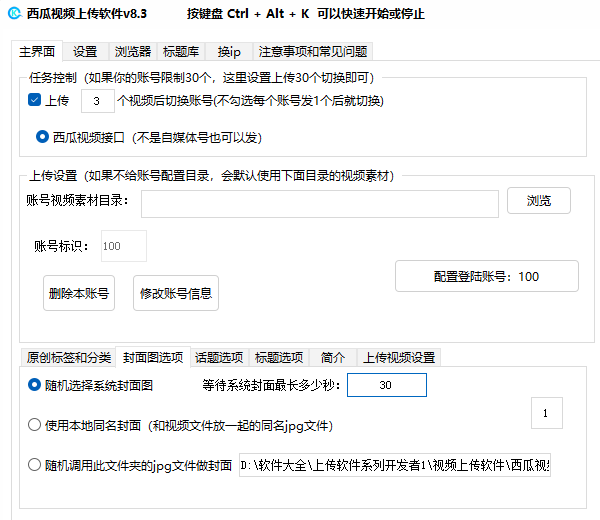Image resolution: width=600 pixels, height=520 pixels.
Task: Open the 标题选项 tab
Action: pyautogui.click(x=279, y=357)
